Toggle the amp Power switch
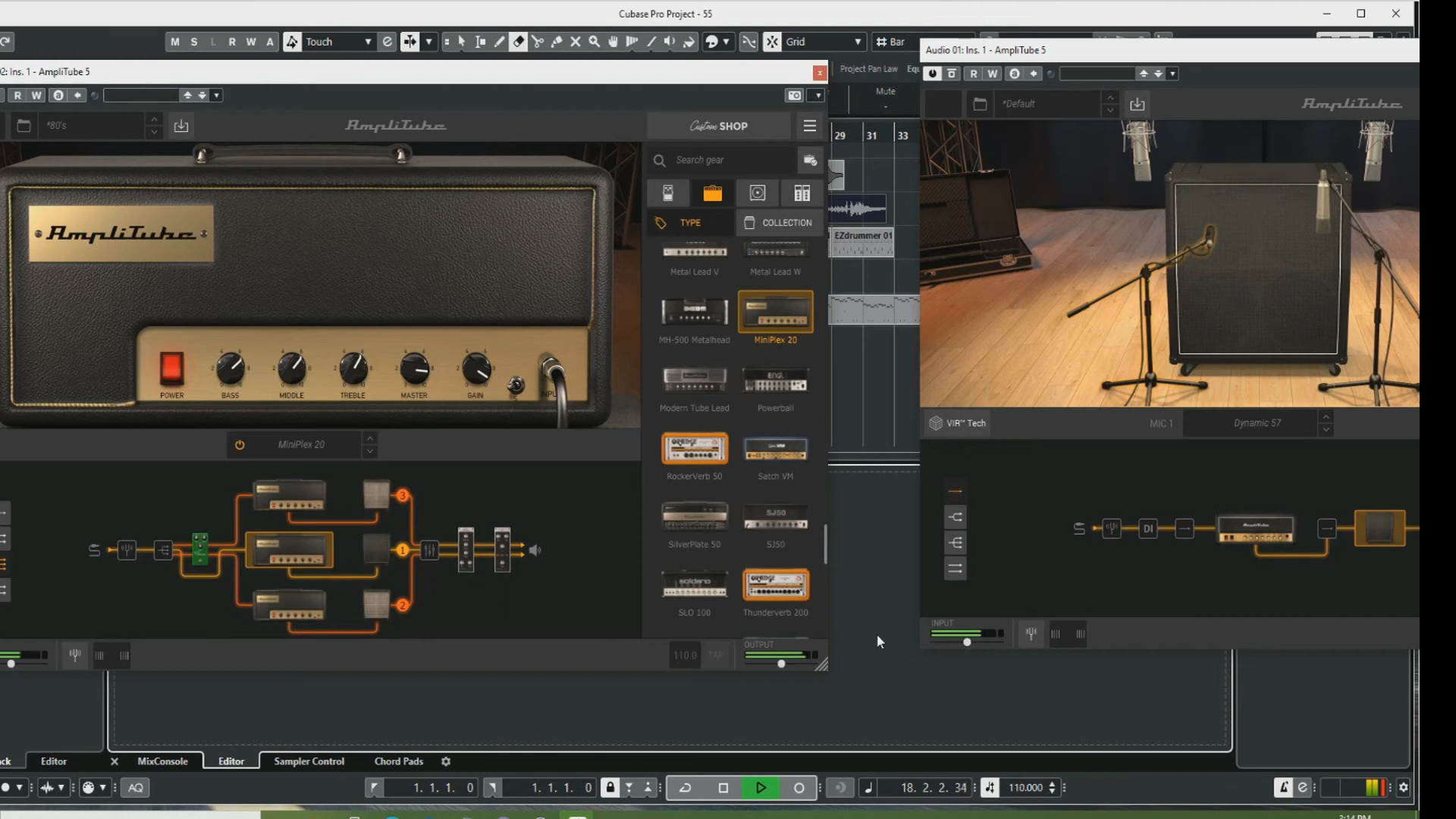 (171, 367)
